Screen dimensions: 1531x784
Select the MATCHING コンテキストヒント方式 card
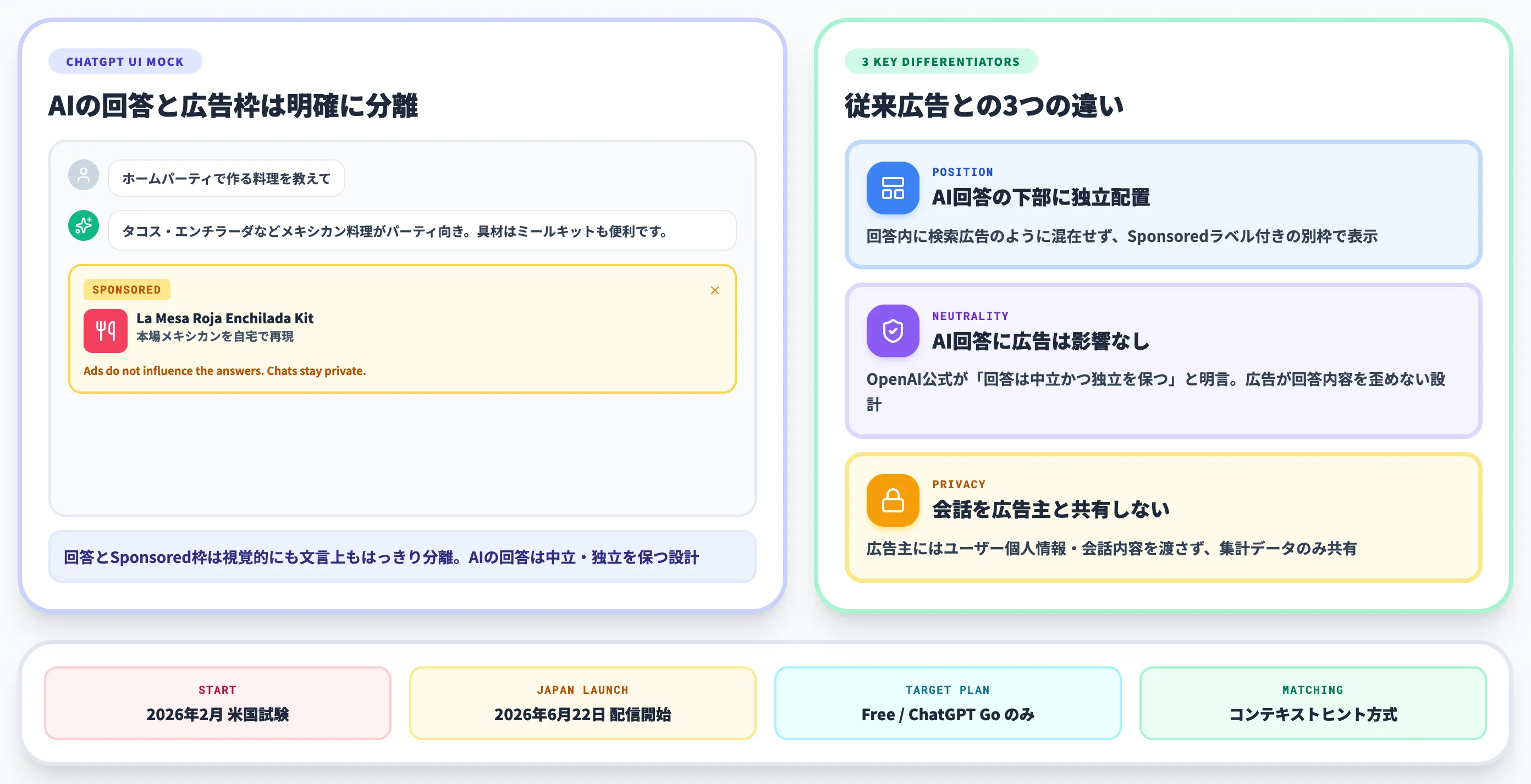tap(1313, 703)
